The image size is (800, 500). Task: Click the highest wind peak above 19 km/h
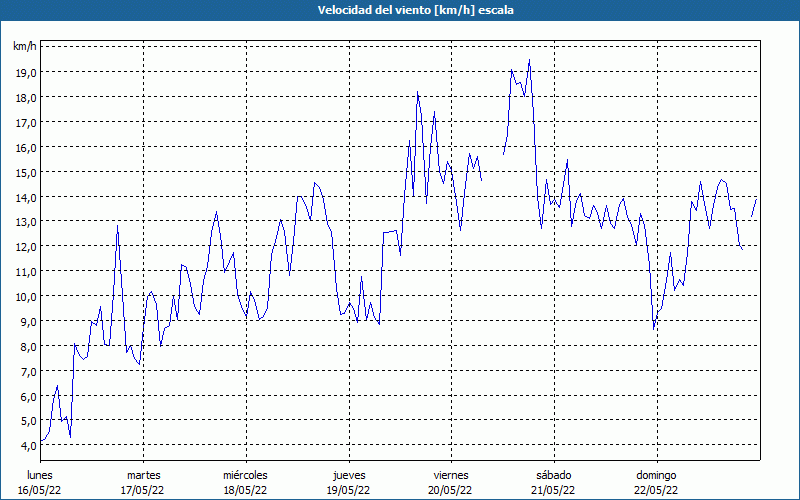coord(530,60)
